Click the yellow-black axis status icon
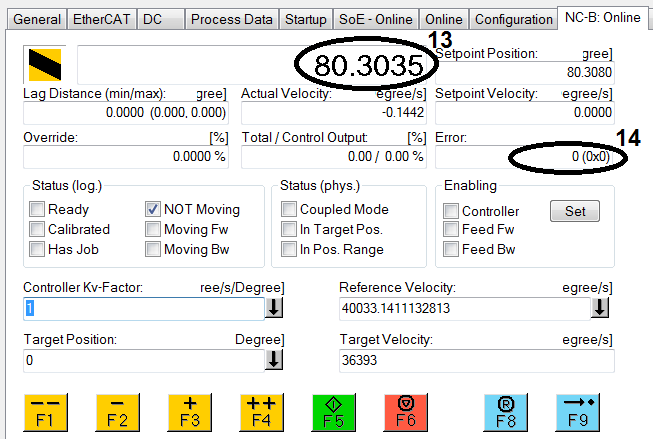 pyautogui.click(x=45, y=65)
